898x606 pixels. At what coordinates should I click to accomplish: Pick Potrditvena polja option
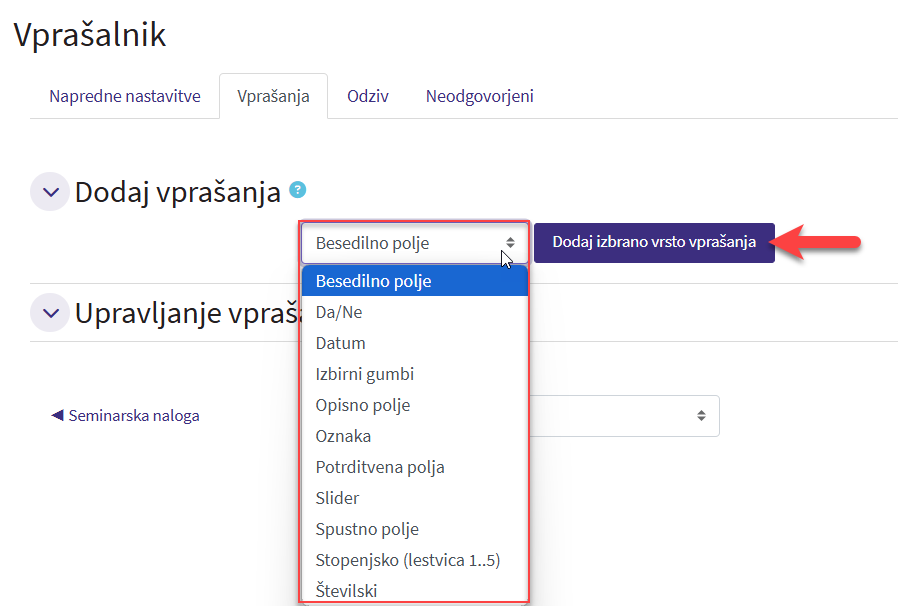click(380, 467)
